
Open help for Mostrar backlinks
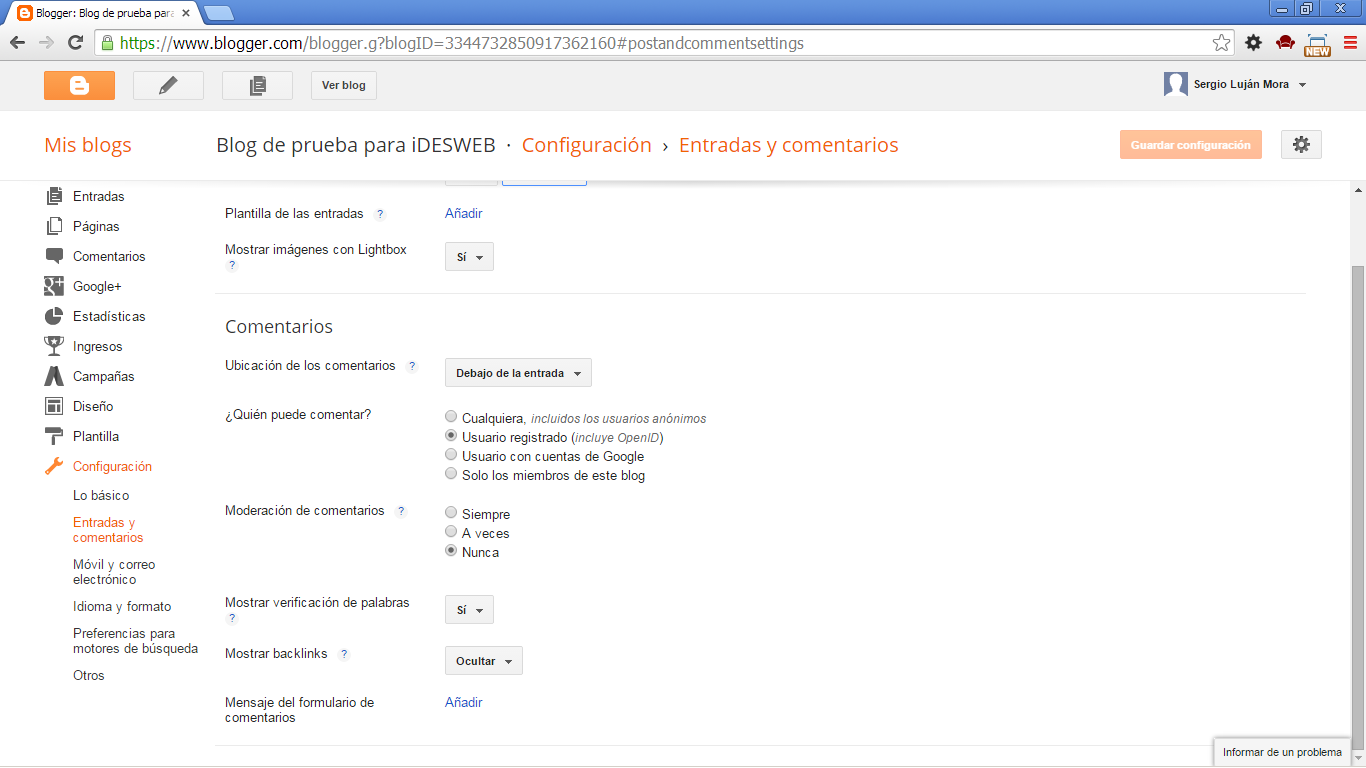pyautogui.click(x=344, y=654)
